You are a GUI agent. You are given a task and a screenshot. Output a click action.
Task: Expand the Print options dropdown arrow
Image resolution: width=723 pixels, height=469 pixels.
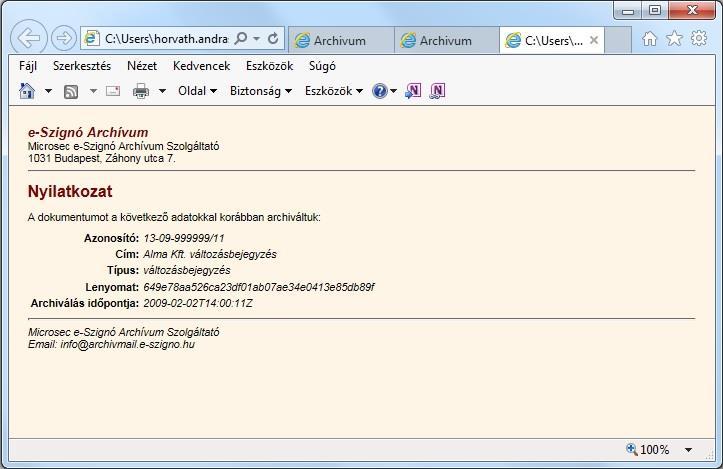162,91
